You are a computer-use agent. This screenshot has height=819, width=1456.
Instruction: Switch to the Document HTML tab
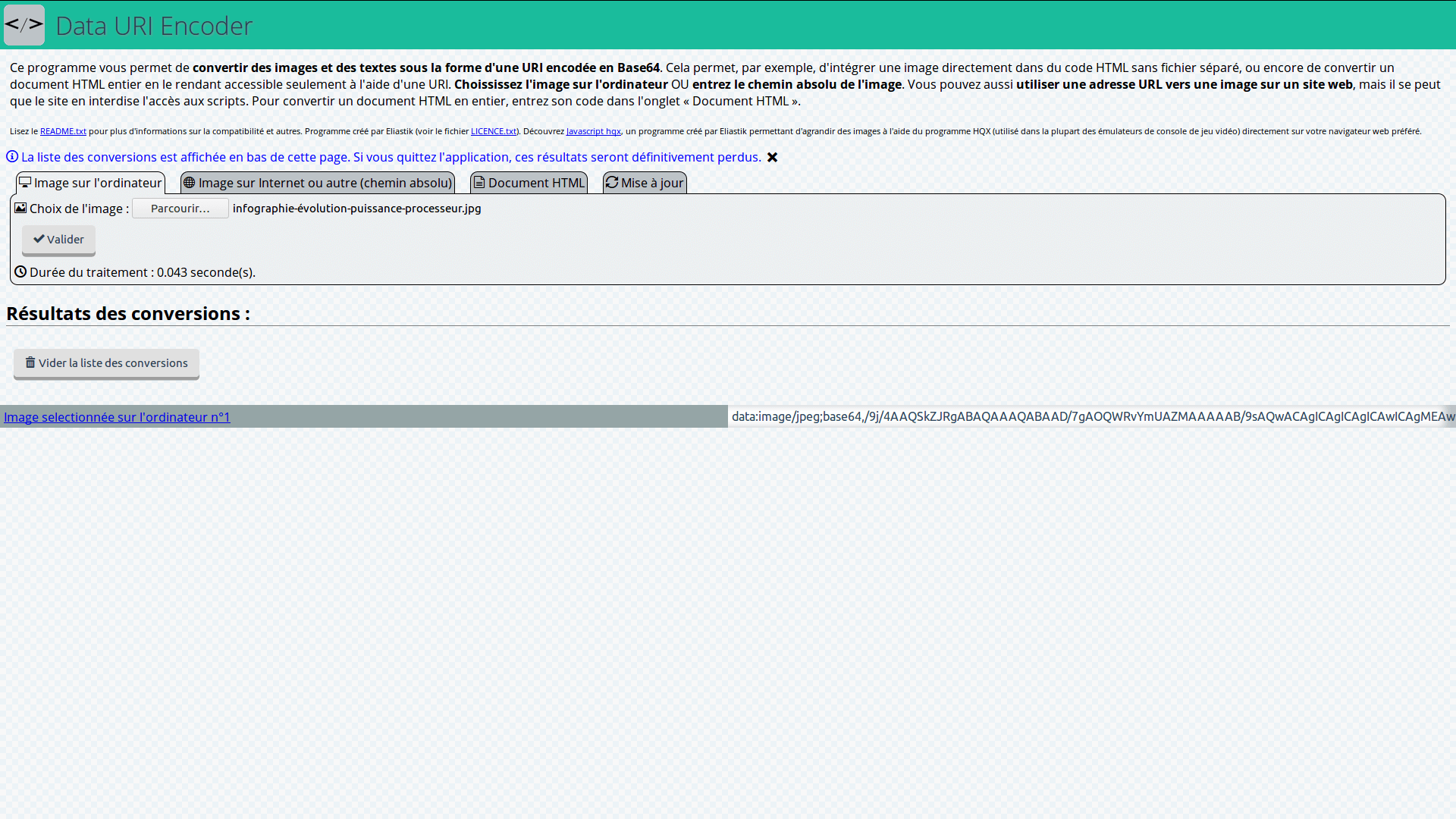(x=535, y=183)
